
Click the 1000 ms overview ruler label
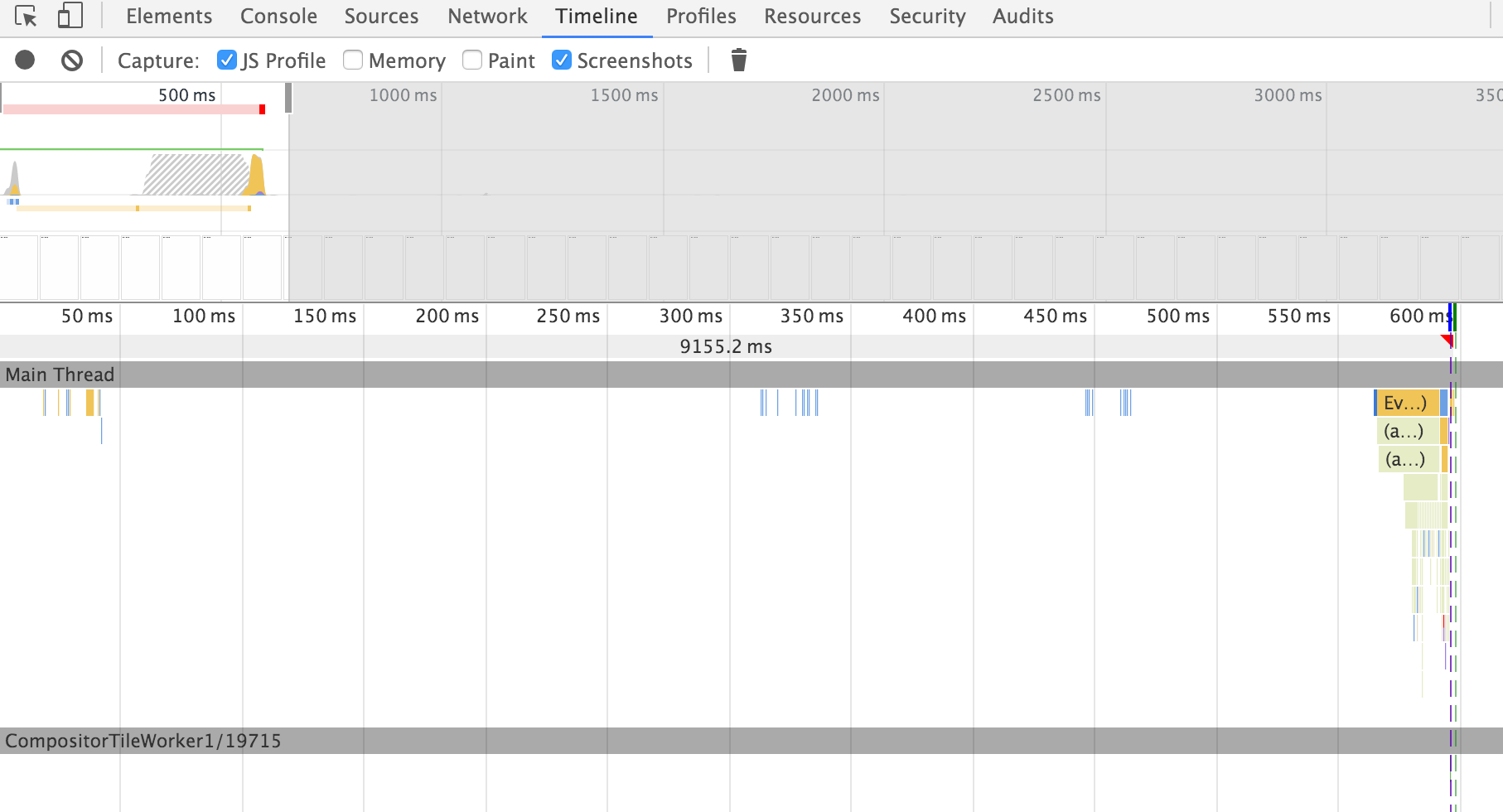pyautogui.click(x=403, y=95)
